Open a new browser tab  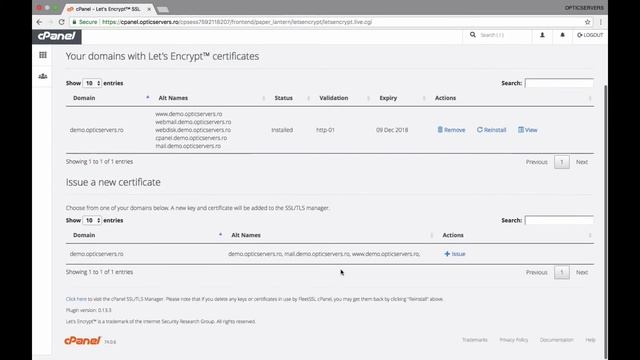[163, 9]
